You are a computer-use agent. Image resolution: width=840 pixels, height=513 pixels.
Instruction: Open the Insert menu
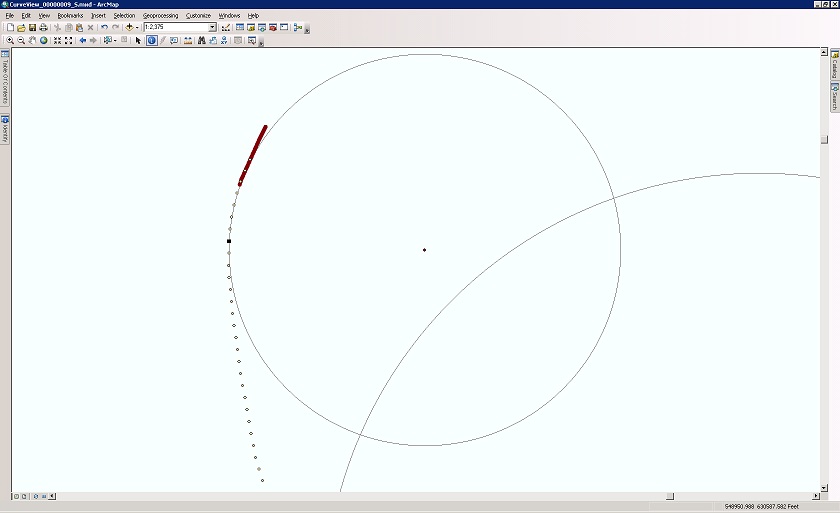pos(98,16)
